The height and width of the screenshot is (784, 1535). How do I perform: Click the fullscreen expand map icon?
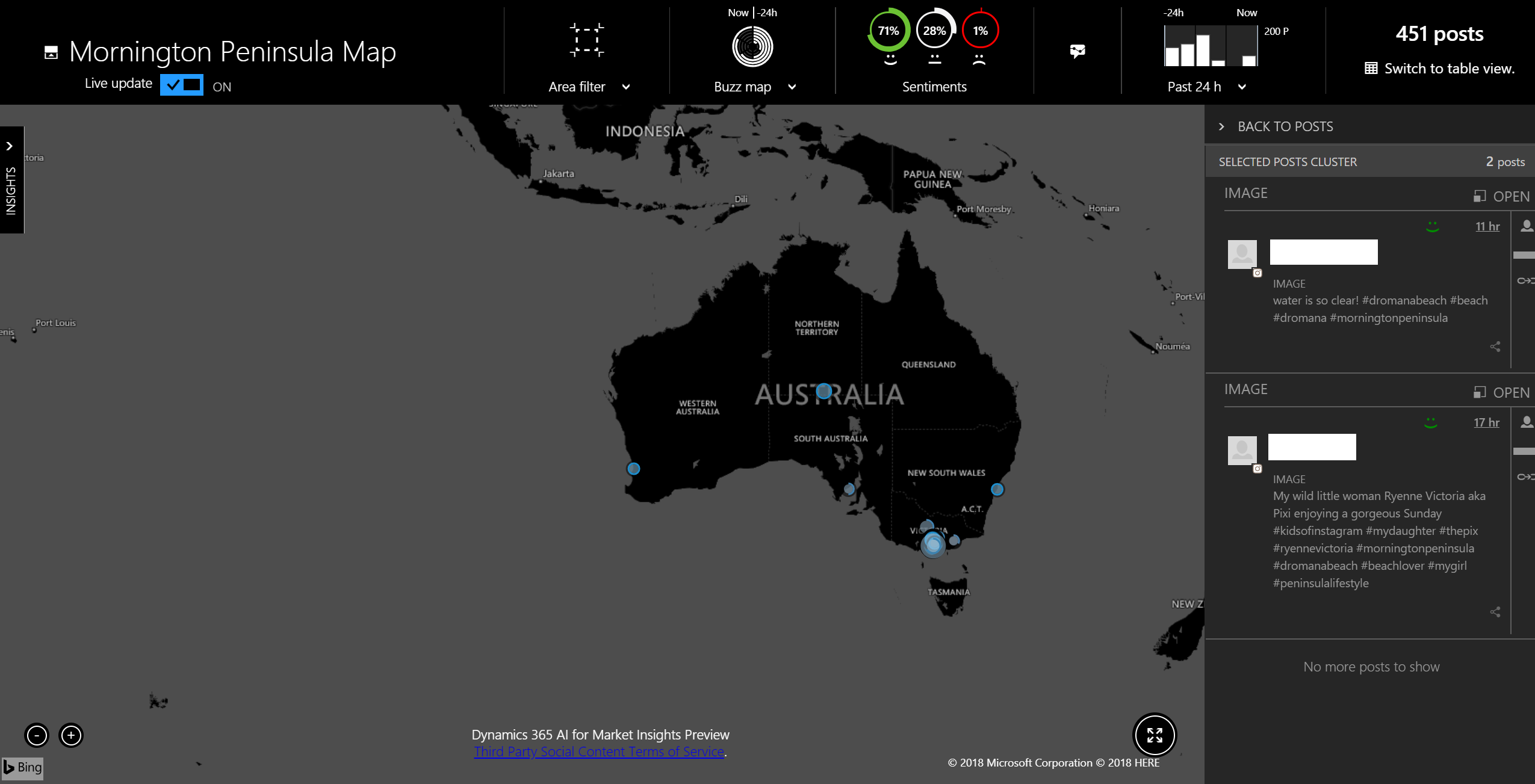pos(1154,735)
